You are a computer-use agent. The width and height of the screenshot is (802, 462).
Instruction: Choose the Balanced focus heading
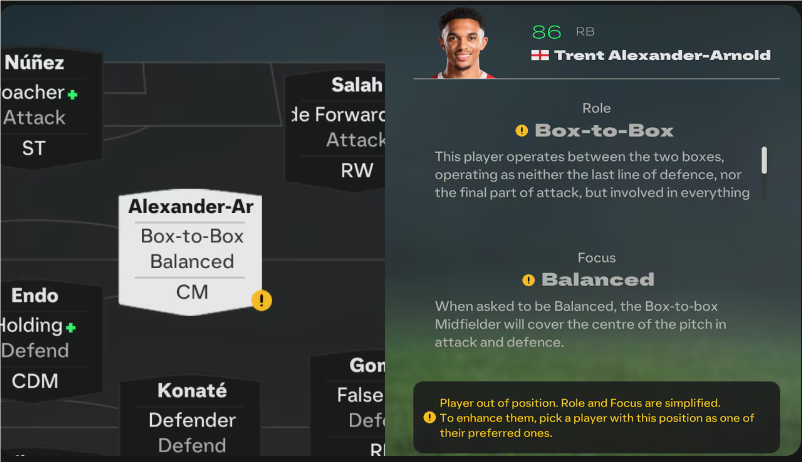click(597, 280)
